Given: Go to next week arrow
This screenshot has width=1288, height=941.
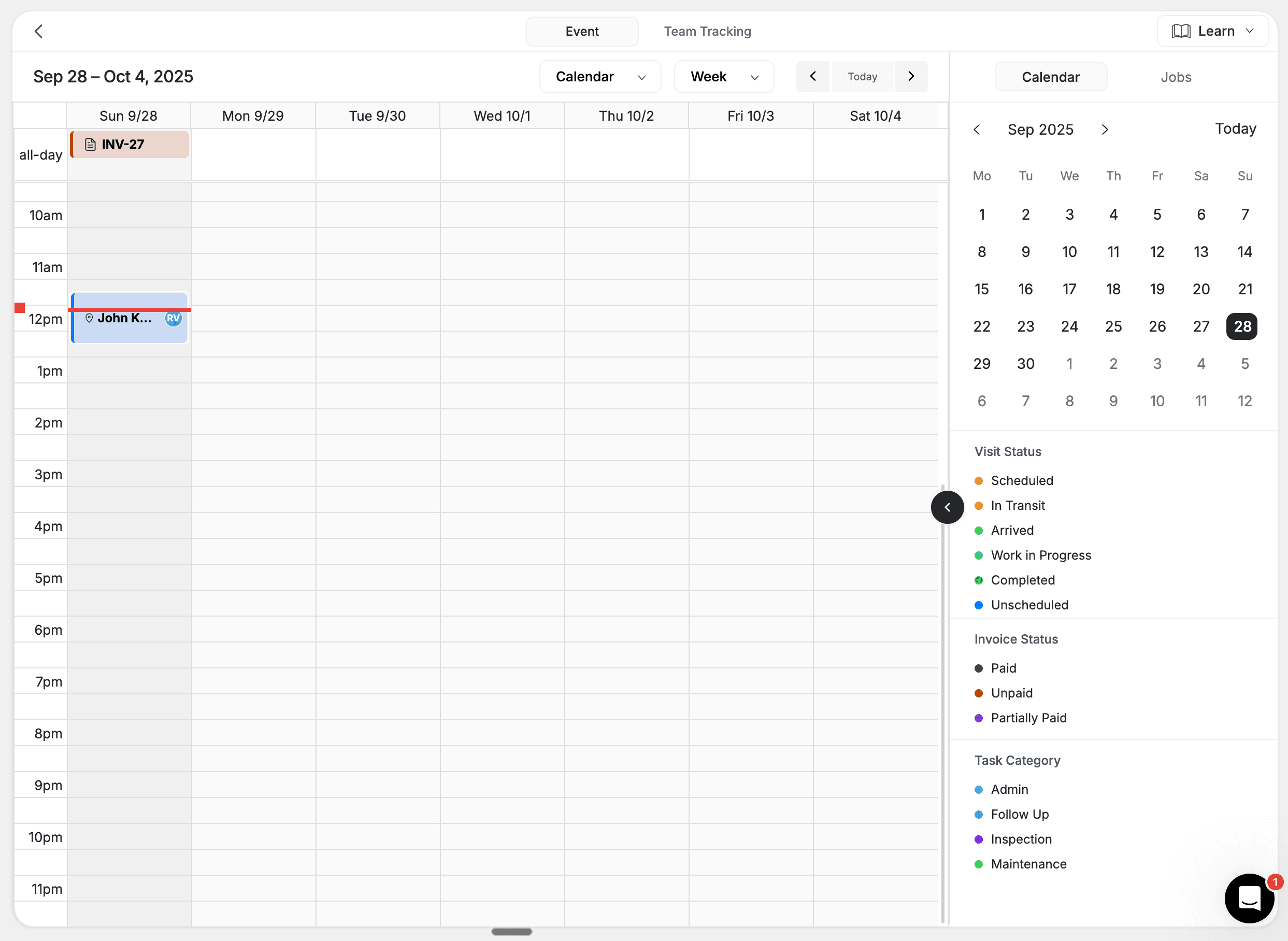Looking at the screenshot, I should 910,76.
